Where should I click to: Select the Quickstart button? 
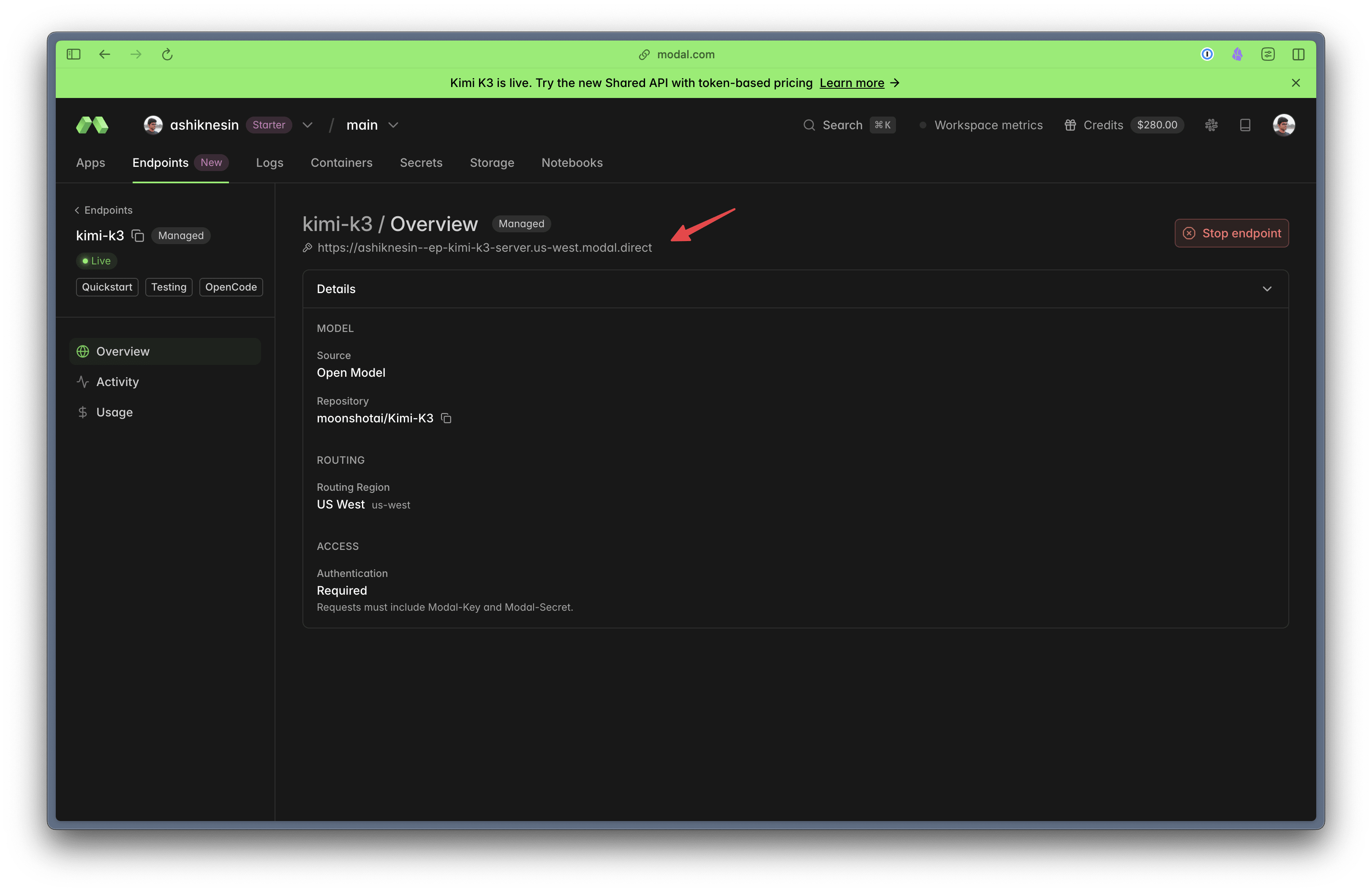[x=106, y=287]
